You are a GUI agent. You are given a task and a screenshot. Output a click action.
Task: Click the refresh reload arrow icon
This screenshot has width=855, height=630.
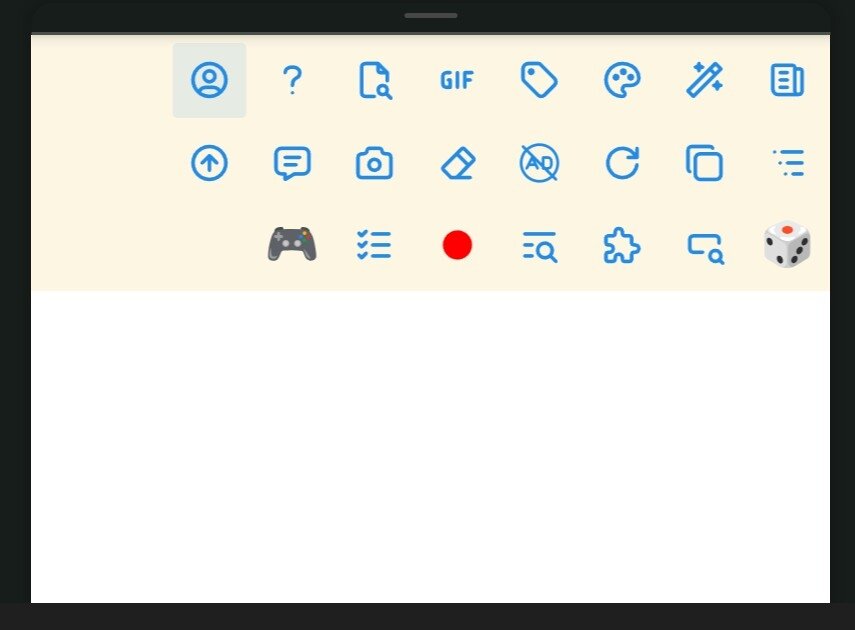click(x=622, y=163)
